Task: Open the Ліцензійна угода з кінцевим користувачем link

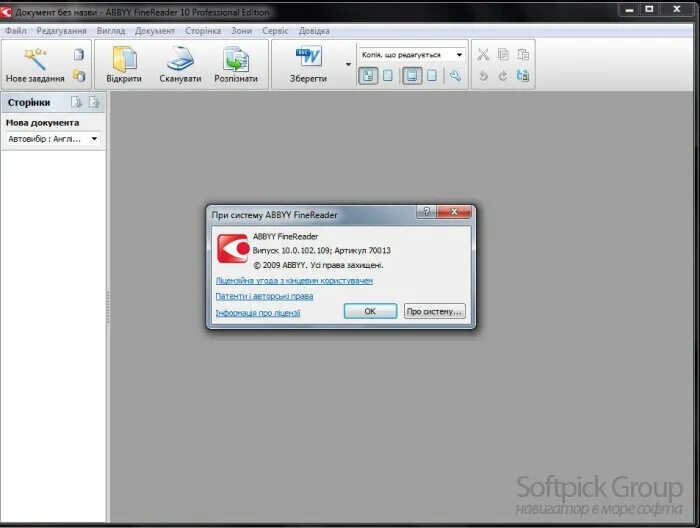Action: tap(294, 281)
